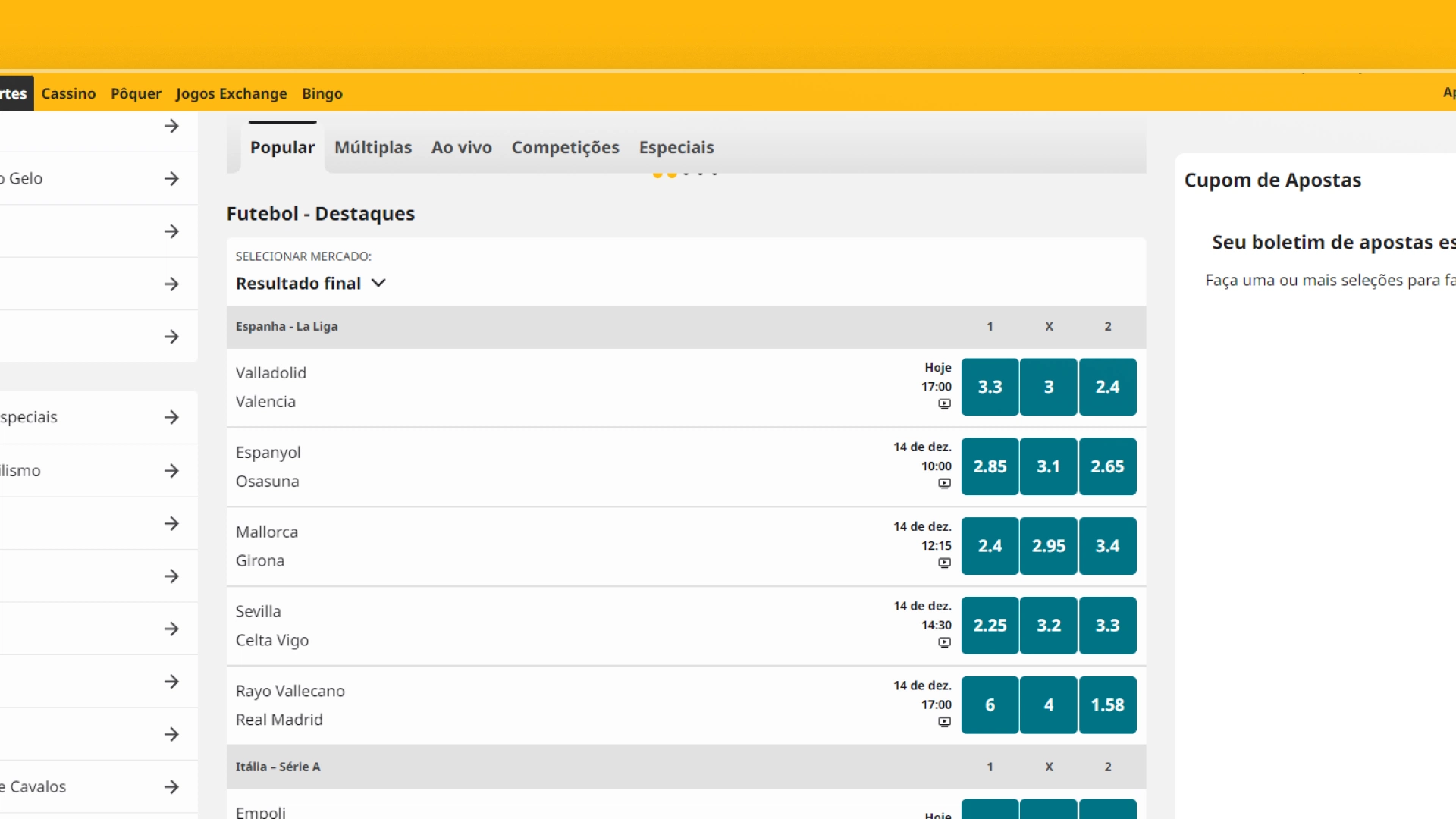Viewport: 1456px width, 819px height.
Task: Switch to Popular tab
Action: 282,147
